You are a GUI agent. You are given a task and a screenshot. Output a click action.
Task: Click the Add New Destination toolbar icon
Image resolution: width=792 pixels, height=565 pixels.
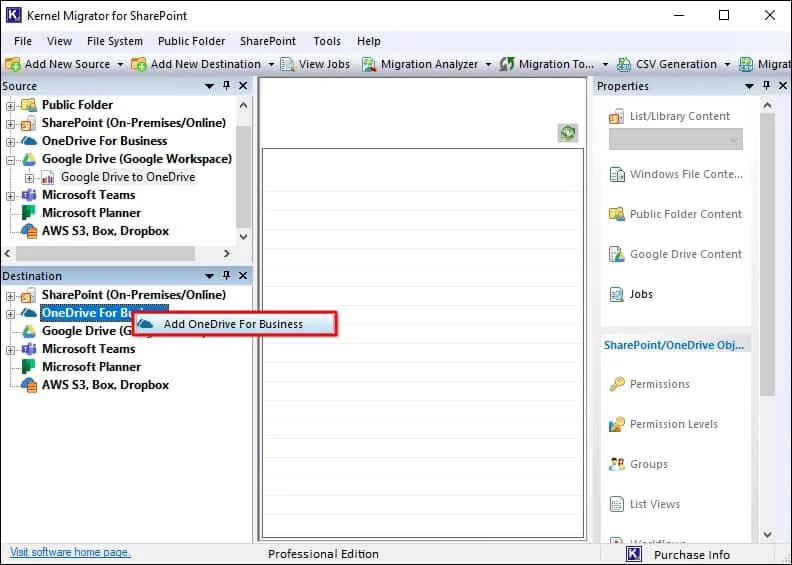click(138, 64)
